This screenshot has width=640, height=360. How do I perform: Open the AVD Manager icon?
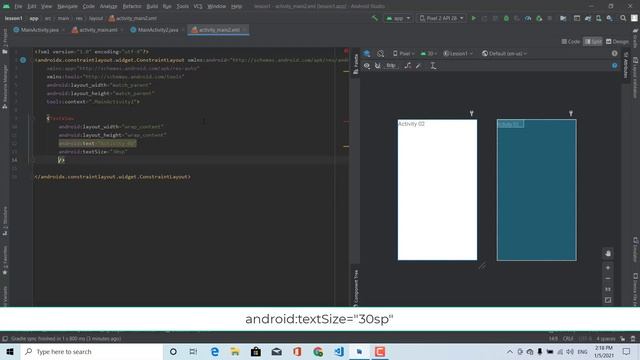(599, 18)
